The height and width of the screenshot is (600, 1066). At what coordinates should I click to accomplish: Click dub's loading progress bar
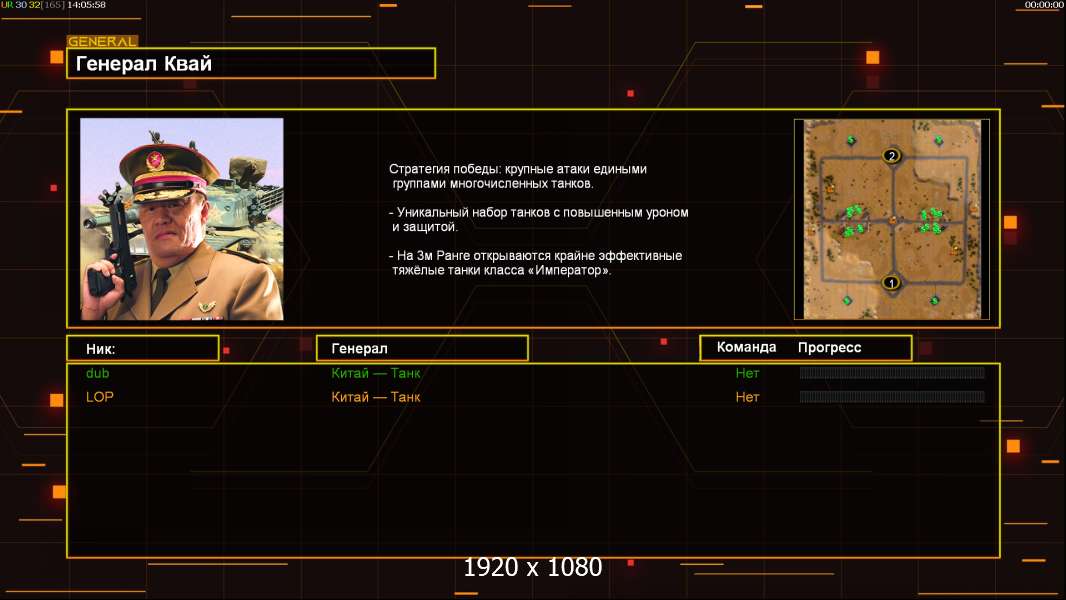(x=892, y=372)
